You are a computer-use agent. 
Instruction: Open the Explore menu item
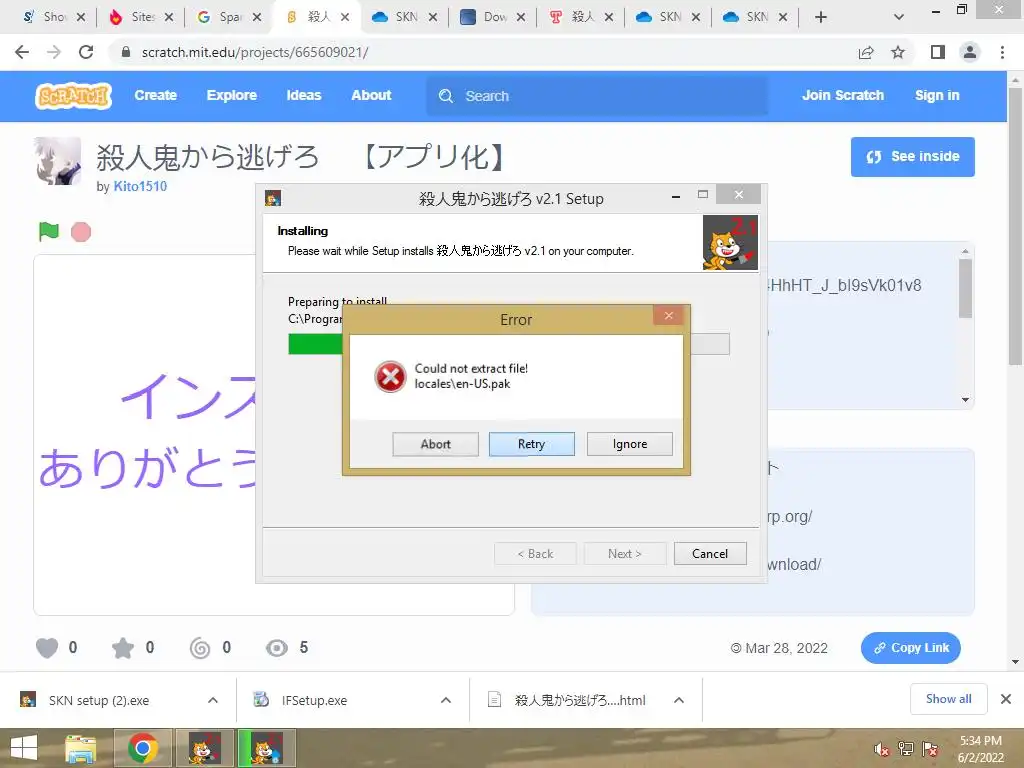pos(232,95)
